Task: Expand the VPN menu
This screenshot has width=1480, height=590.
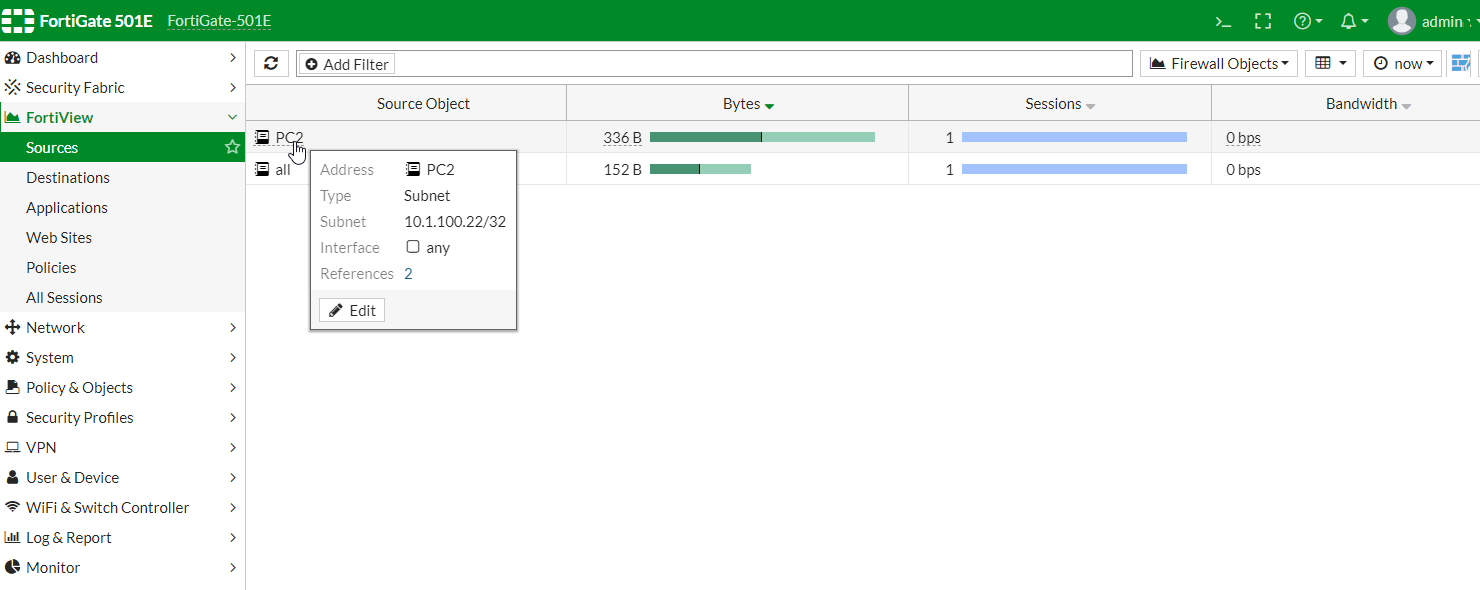Action: (x=122, y=448)
